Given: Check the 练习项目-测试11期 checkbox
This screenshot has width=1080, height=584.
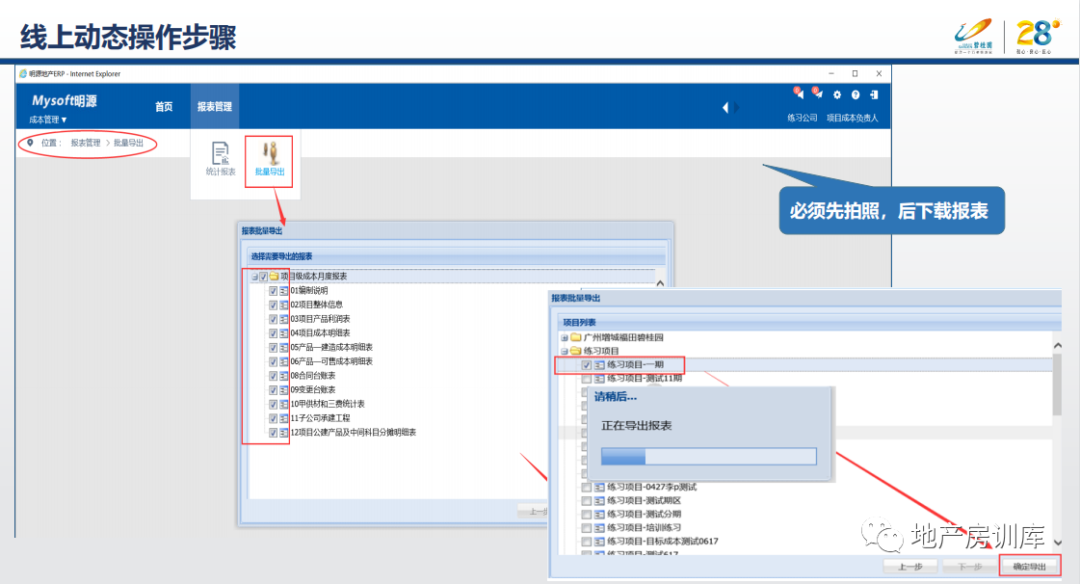Looking at the screenshot, I should [x=587, y=379].
